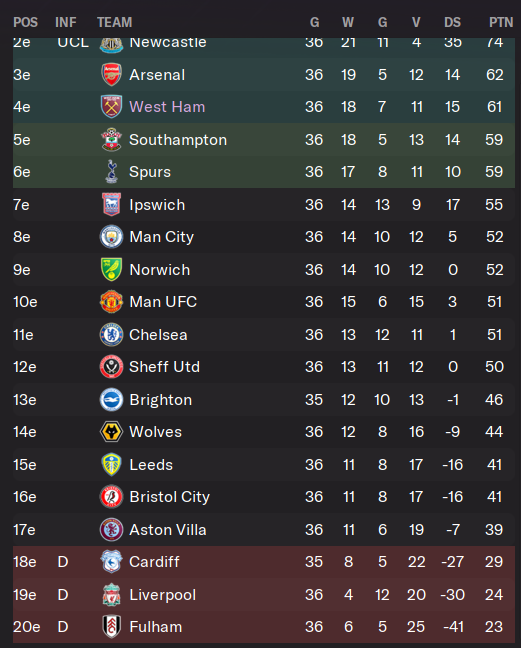Select the Bristol City team name
Viewport: 521px width, 648px height.
pyautogui.click(x=170, y=497)
